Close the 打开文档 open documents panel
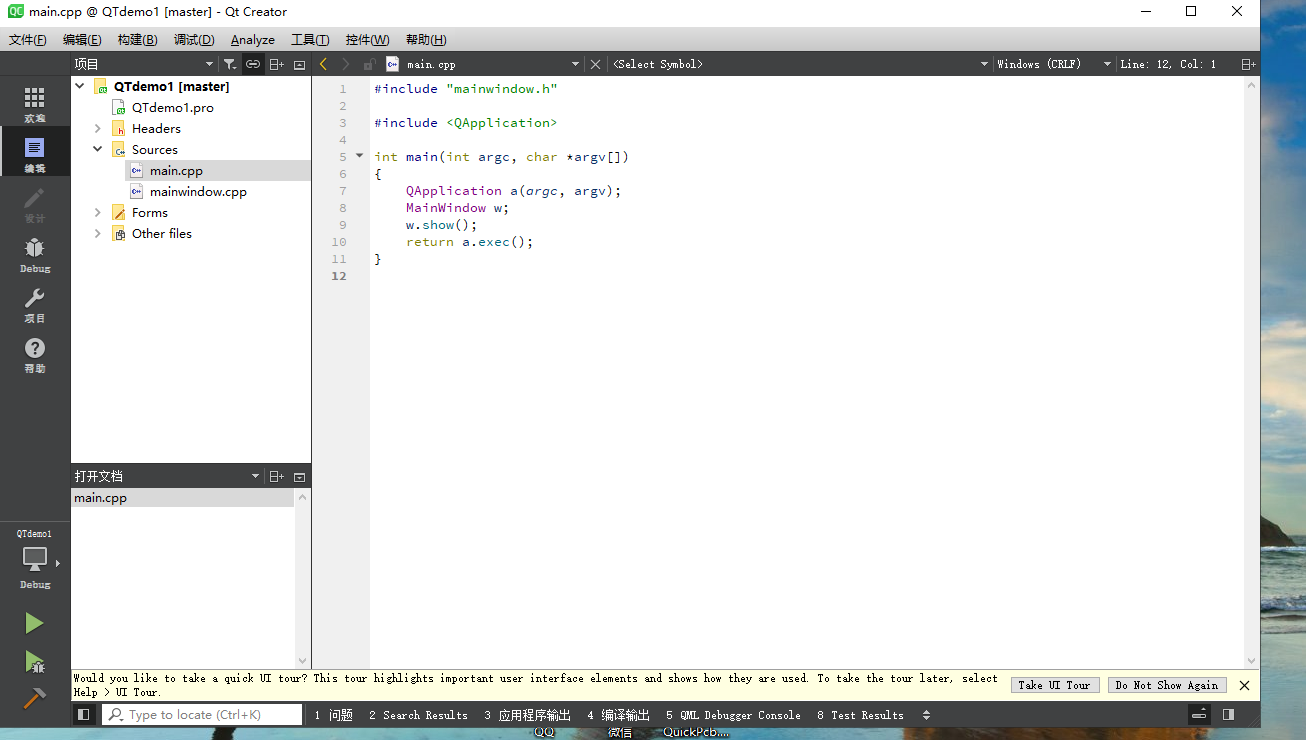The height and width of the screenshot is (740, 1306). (x=300, y=477)
